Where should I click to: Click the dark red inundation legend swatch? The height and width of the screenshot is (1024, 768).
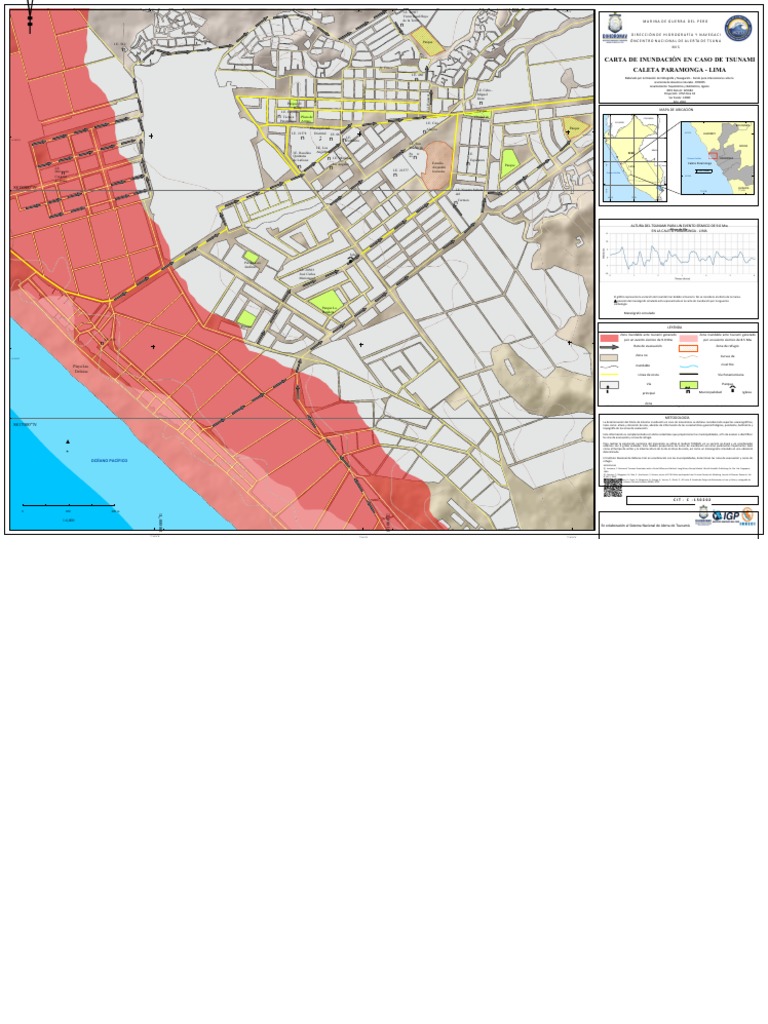click(x=609, y=338)
